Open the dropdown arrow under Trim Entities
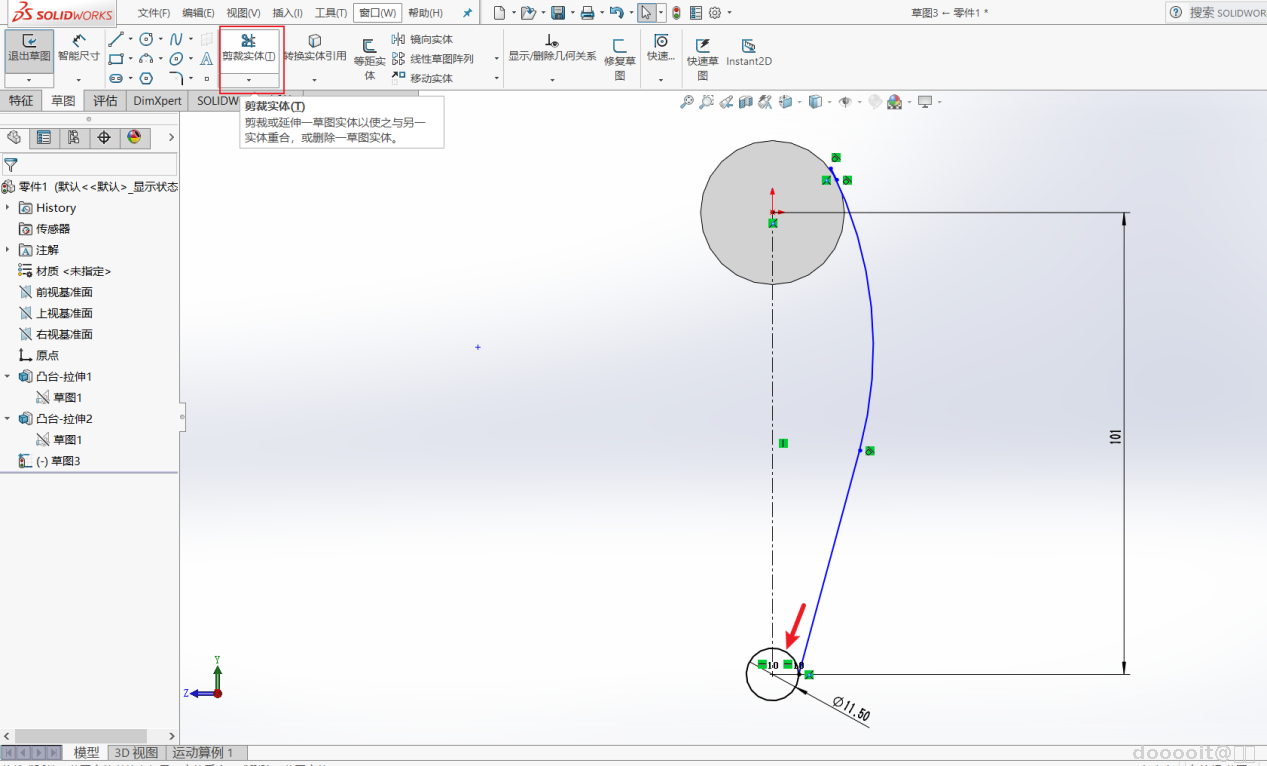Image resolution: width=1267 pixels, height=766 pixels. pos(249,80)
